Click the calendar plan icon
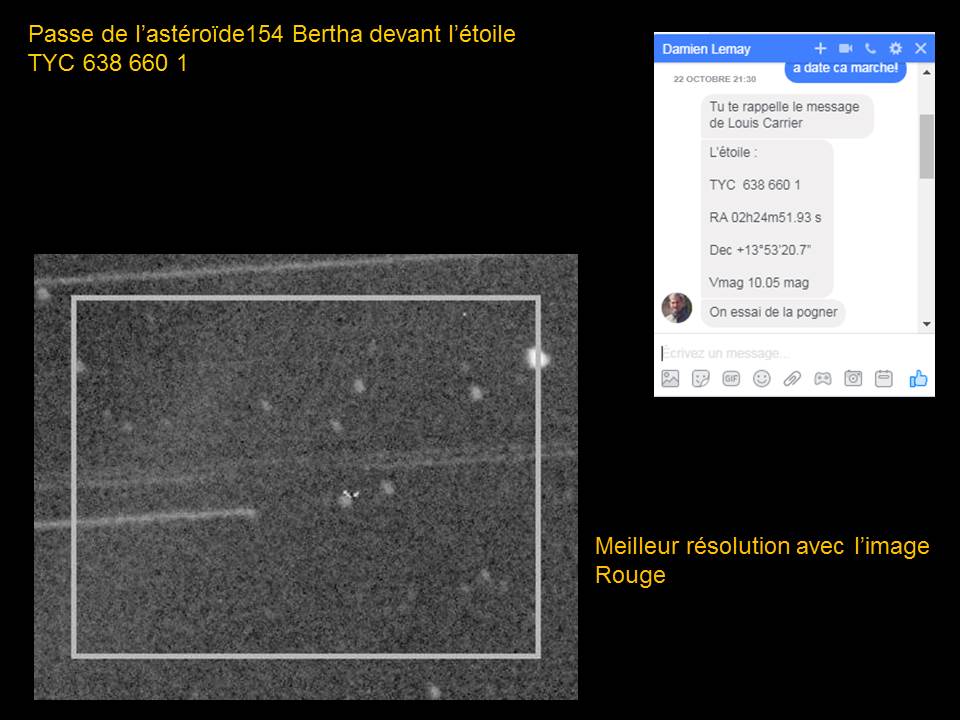This screenshot has width=960, height=720. click(883, 378)
